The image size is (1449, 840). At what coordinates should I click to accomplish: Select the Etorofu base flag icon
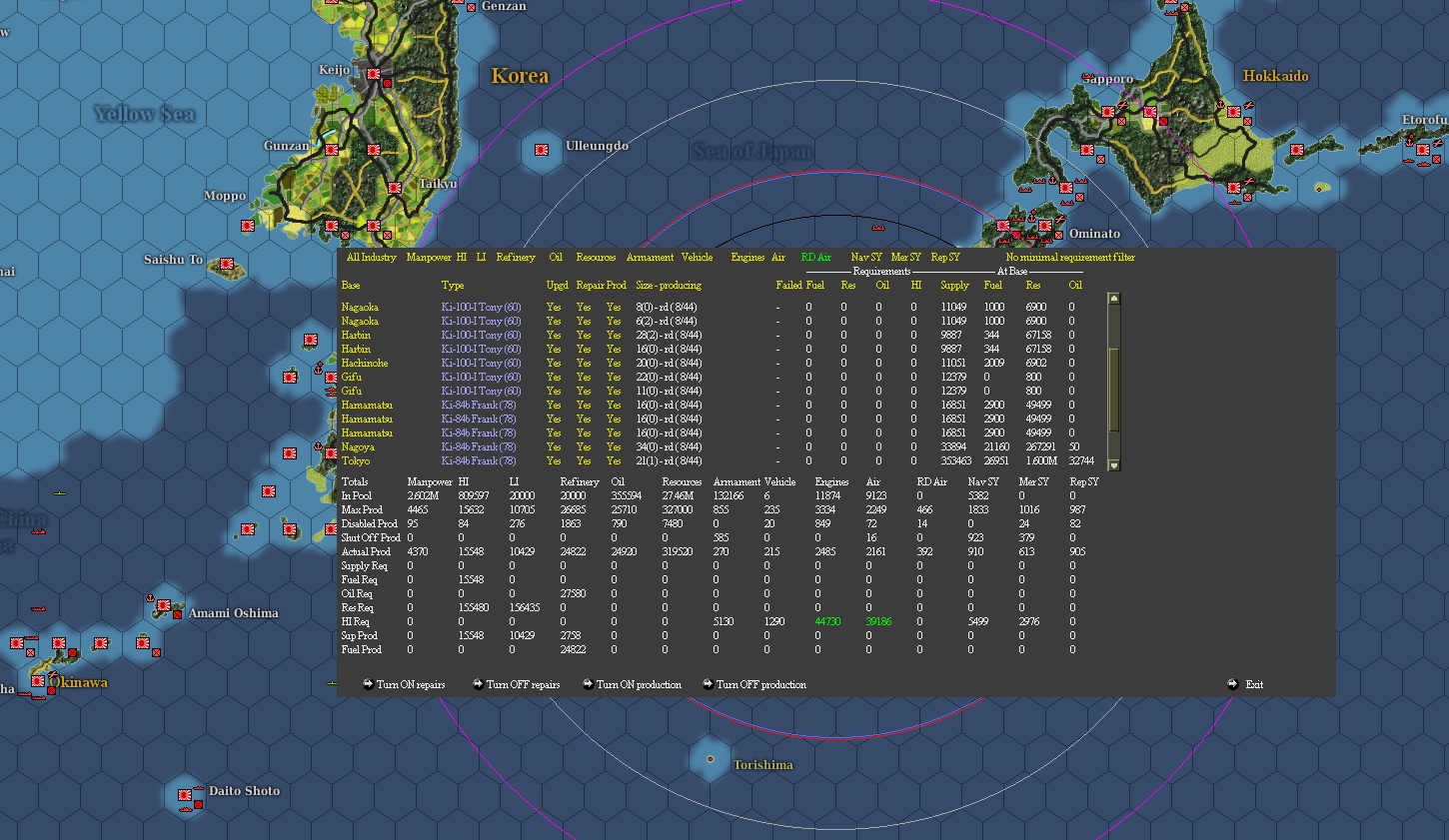point(1424,150)
